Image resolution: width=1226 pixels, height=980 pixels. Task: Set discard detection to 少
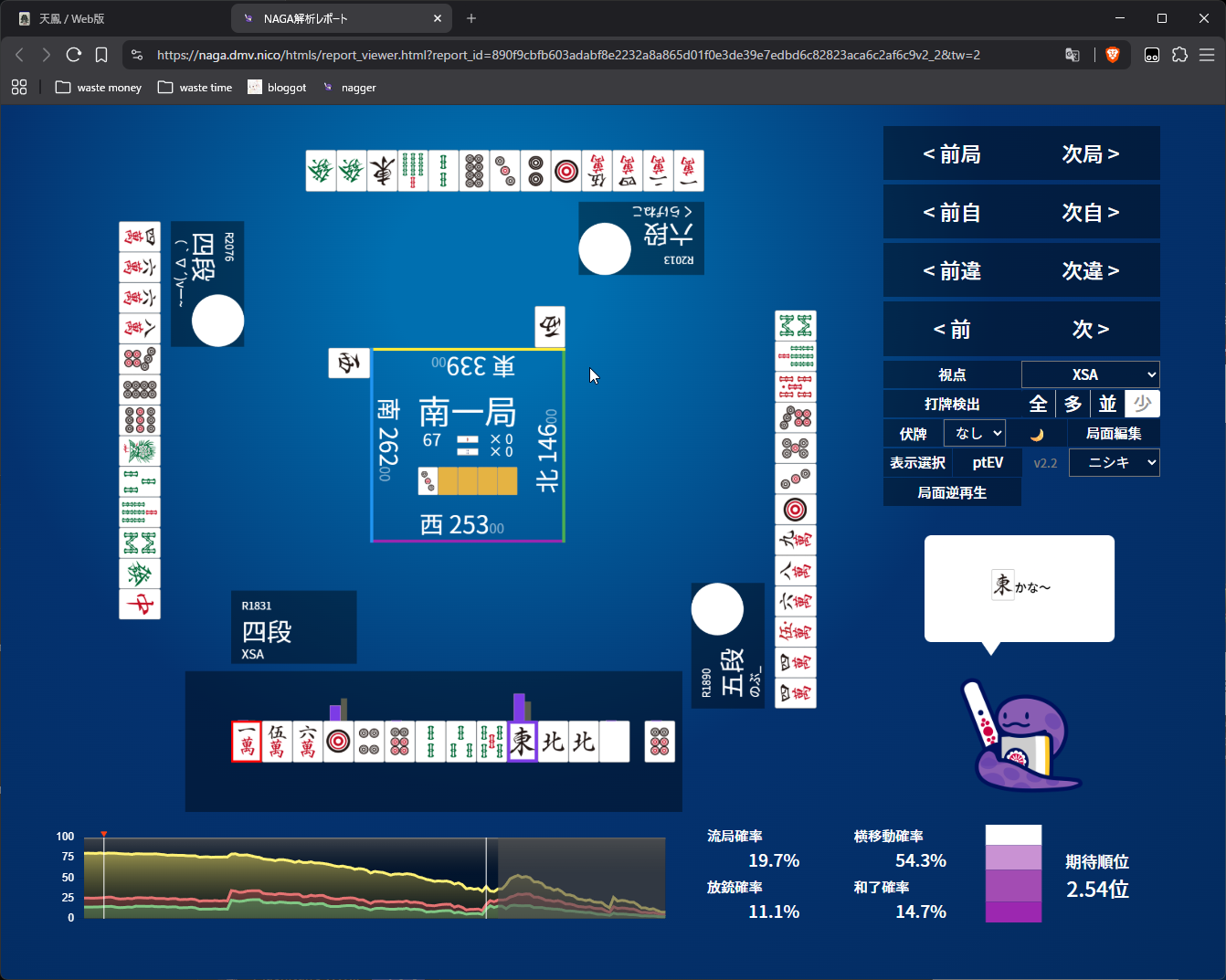coord(1143,404)
